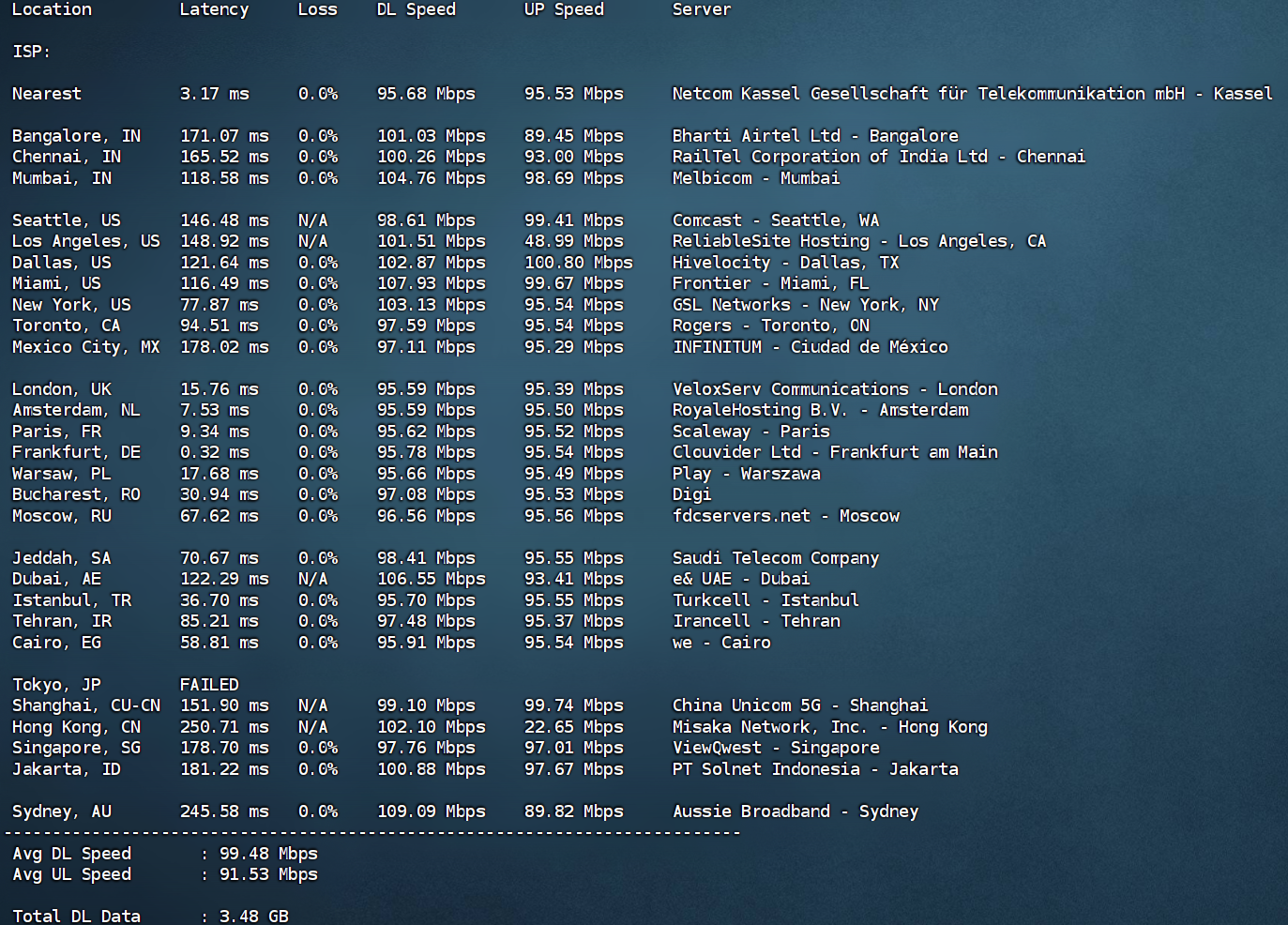Click the "DL Speed" column header
The height and width of the screenshot is (925, 1288).
pyautogui.click(x=417, y=9)
